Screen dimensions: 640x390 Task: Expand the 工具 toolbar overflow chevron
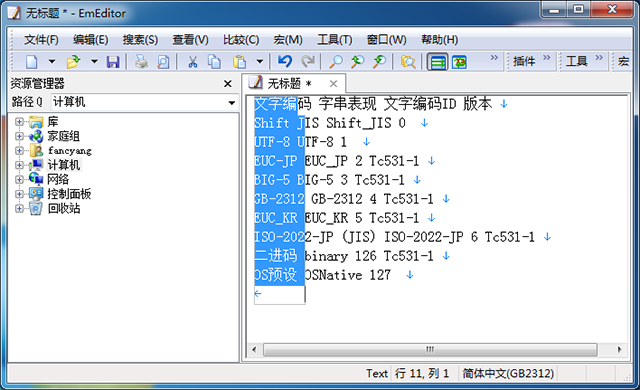(599, 58)
